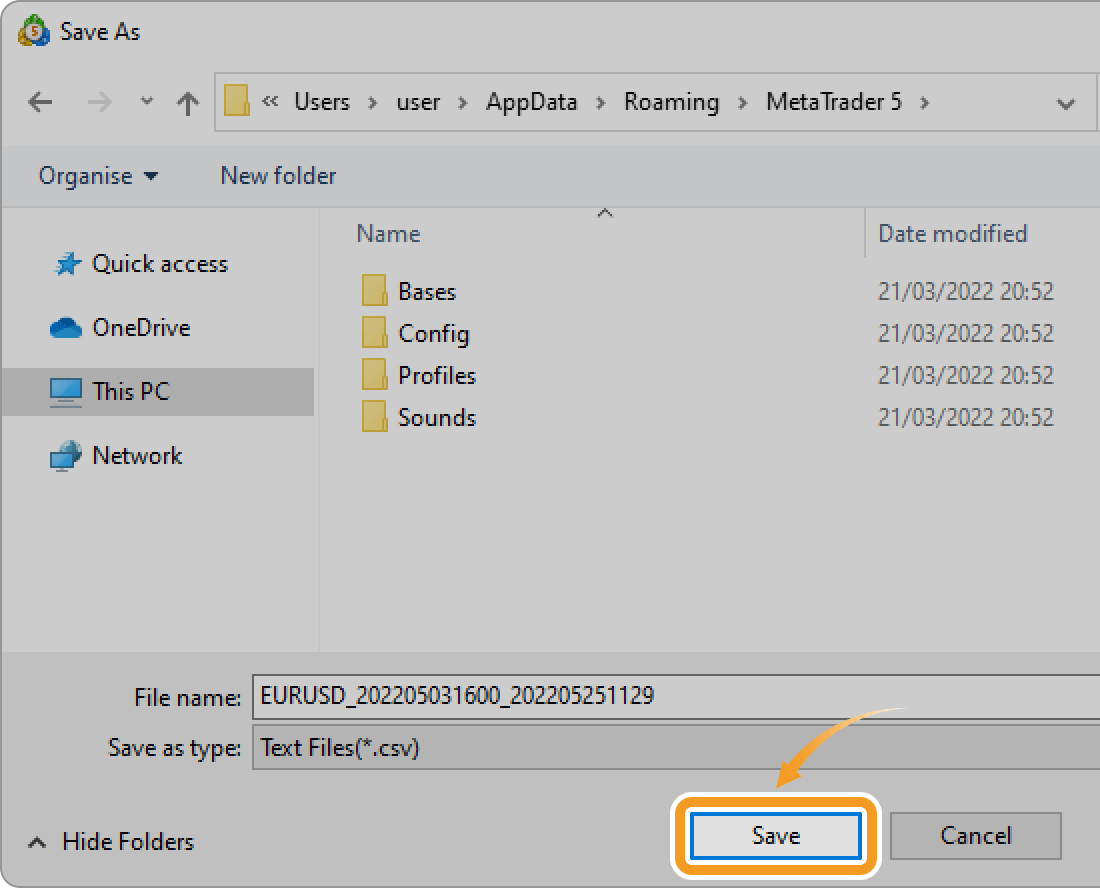
Task: Select the Config folder icon
Action: point(374,332)
